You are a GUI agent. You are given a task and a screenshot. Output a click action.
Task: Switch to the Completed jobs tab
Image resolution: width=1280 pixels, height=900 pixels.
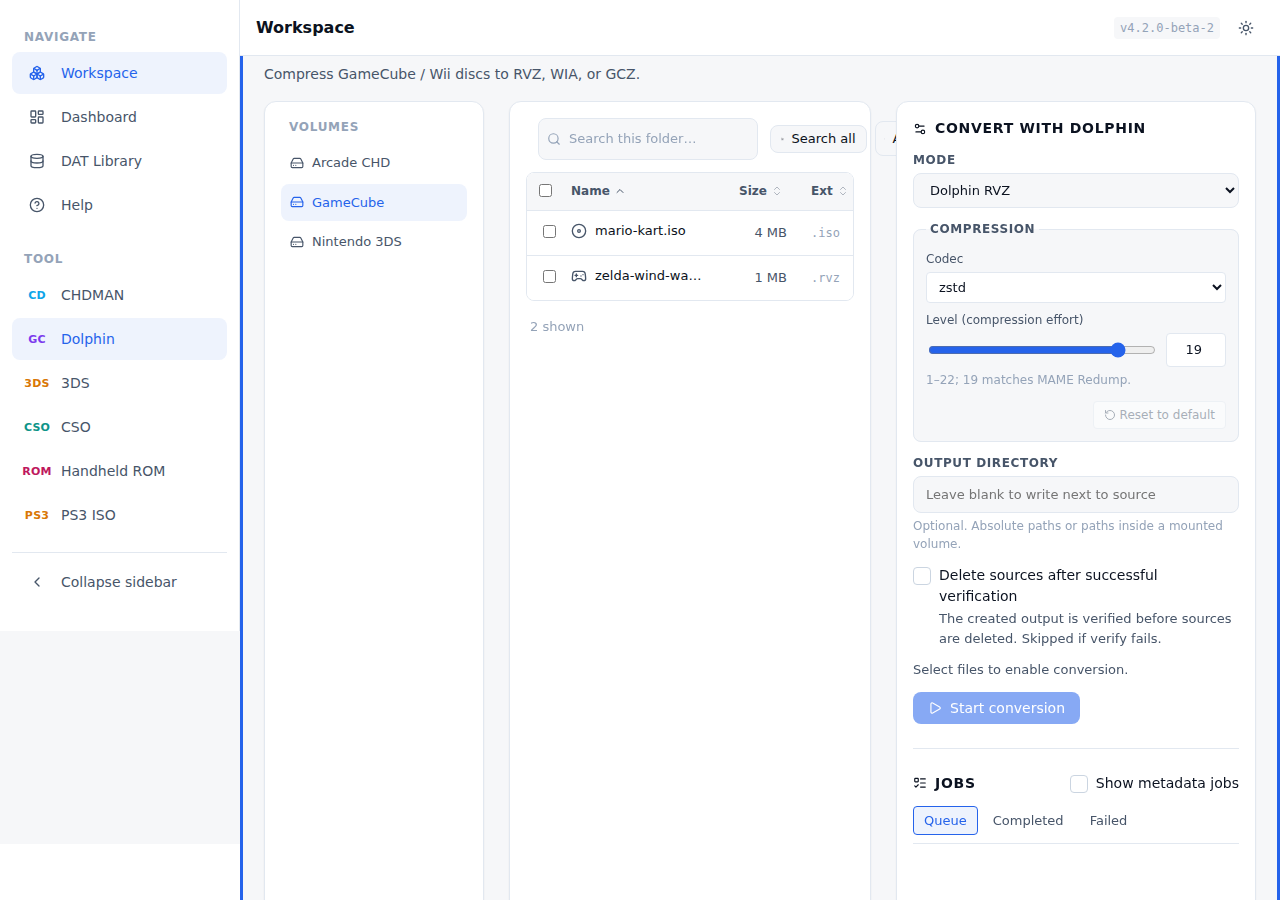(x=1028, y=821)
